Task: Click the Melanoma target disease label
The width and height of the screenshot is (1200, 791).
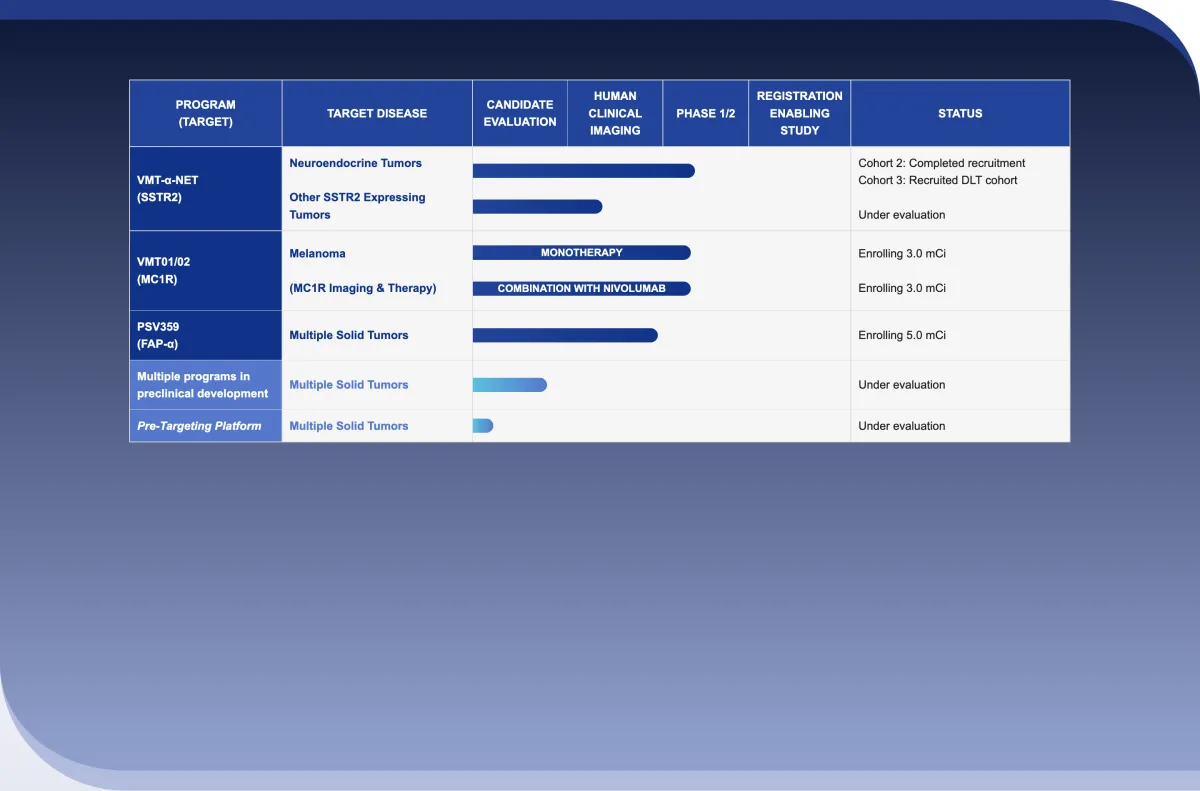Action: pyautogui.click(x=317, y=254)
